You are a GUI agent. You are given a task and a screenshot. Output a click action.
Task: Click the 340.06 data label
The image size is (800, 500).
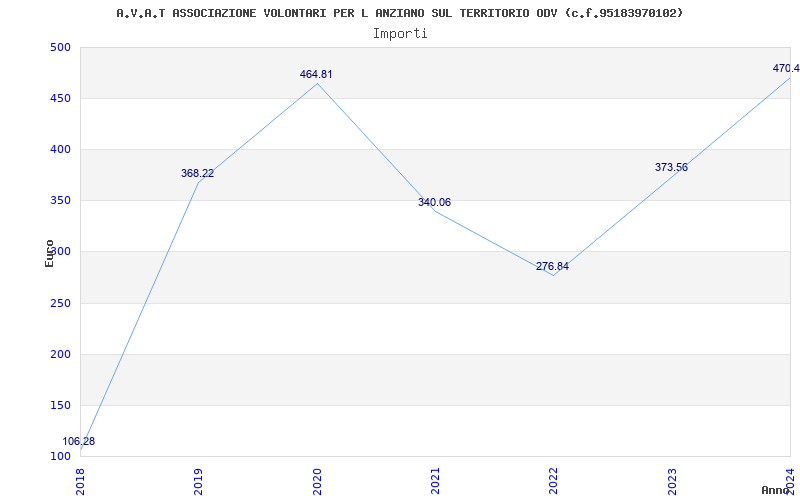434,203
